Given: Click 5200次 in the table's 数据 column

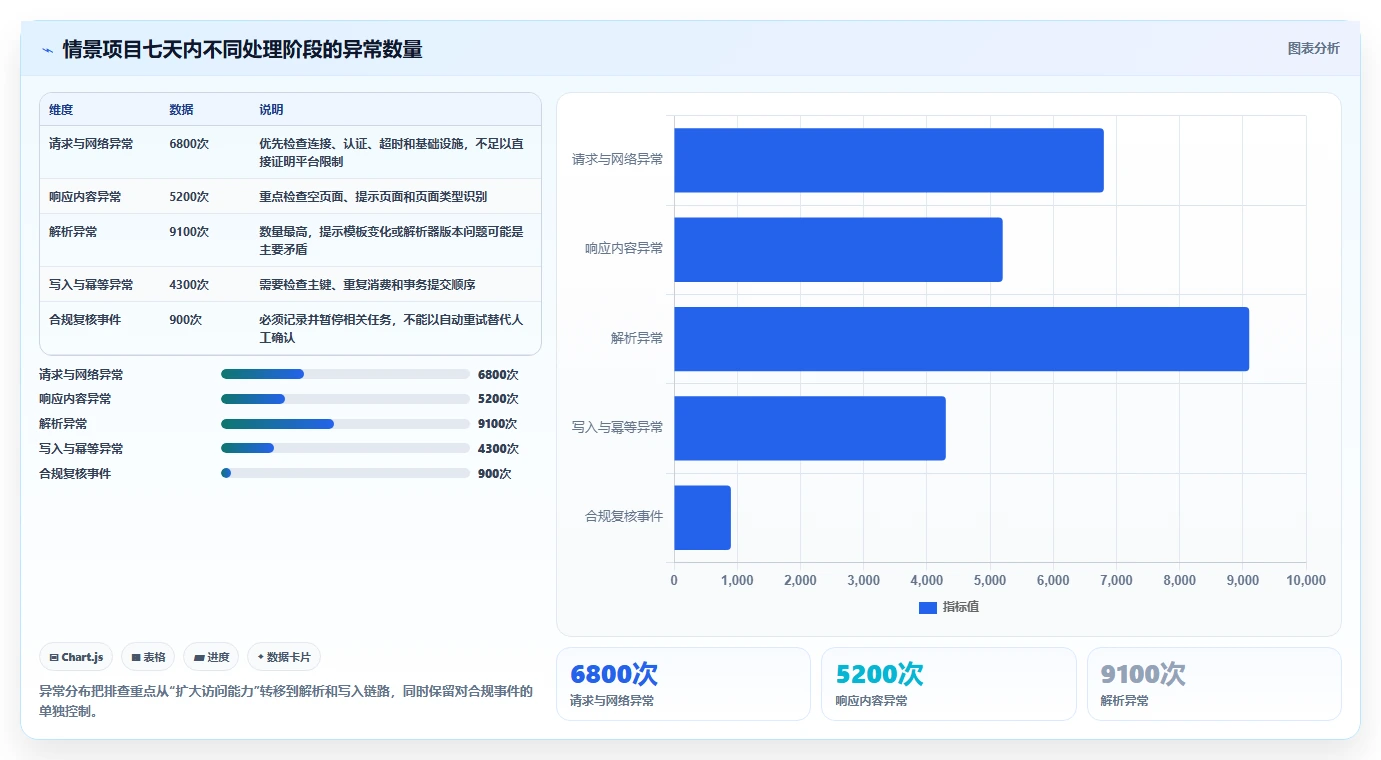Looking at the screenshot, I should click(x=189, y=197).
